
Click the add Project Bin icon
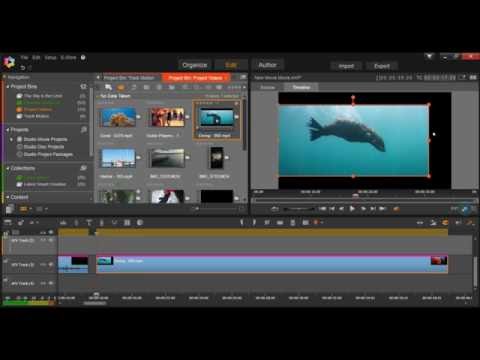tap(83, 86)
